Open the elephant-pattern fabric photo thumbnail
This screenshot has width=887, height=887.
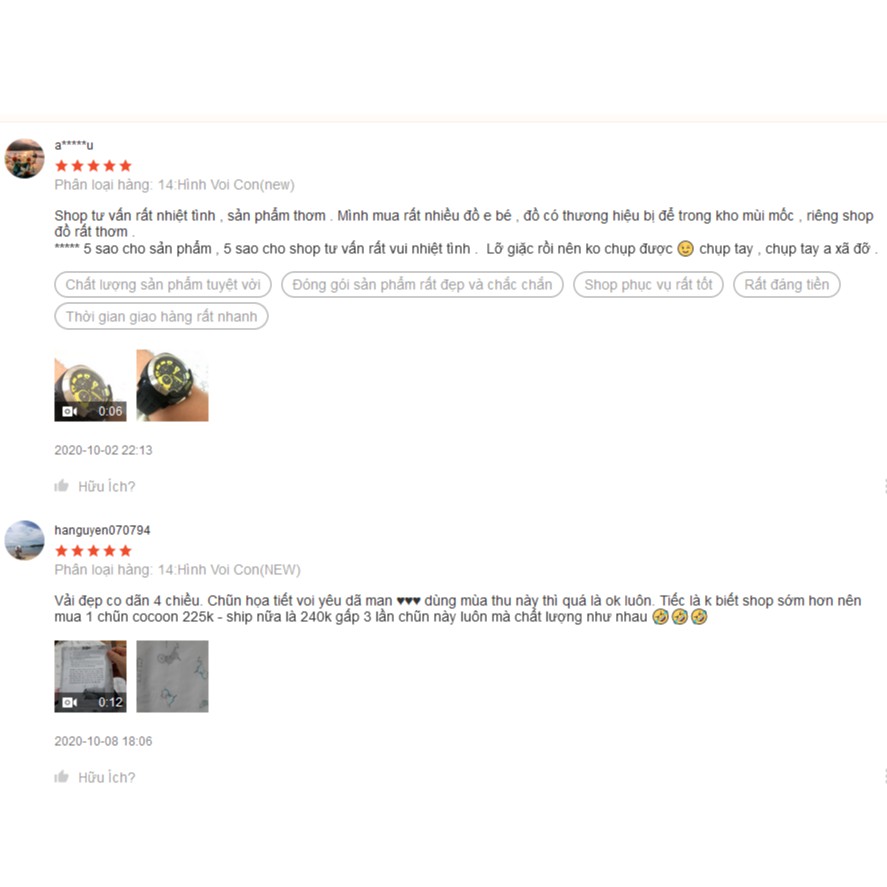[x=173, y=676]
